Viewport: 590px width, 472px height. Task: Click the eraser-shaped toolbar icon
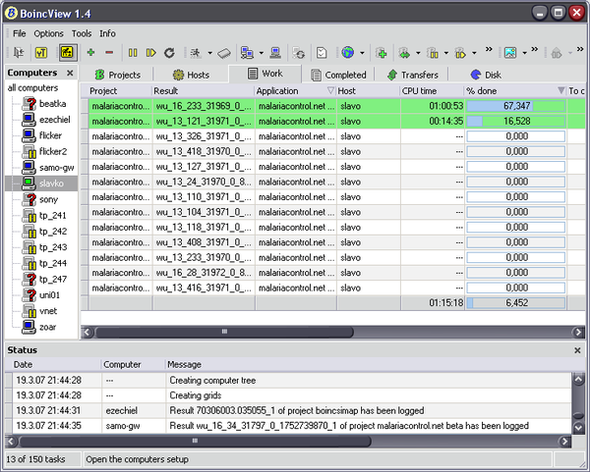click(224, 53)
